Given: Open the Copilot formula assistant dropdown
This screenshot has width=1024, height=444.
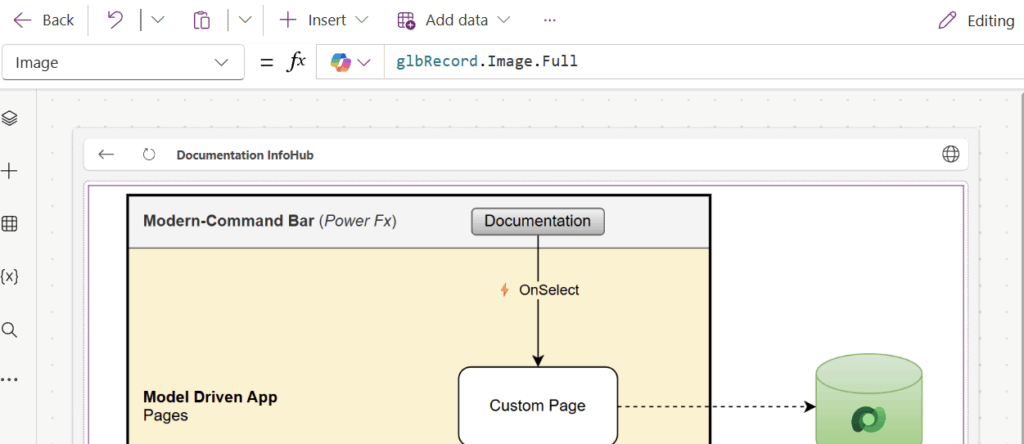Looking at the screenshot, I should 350,62.
